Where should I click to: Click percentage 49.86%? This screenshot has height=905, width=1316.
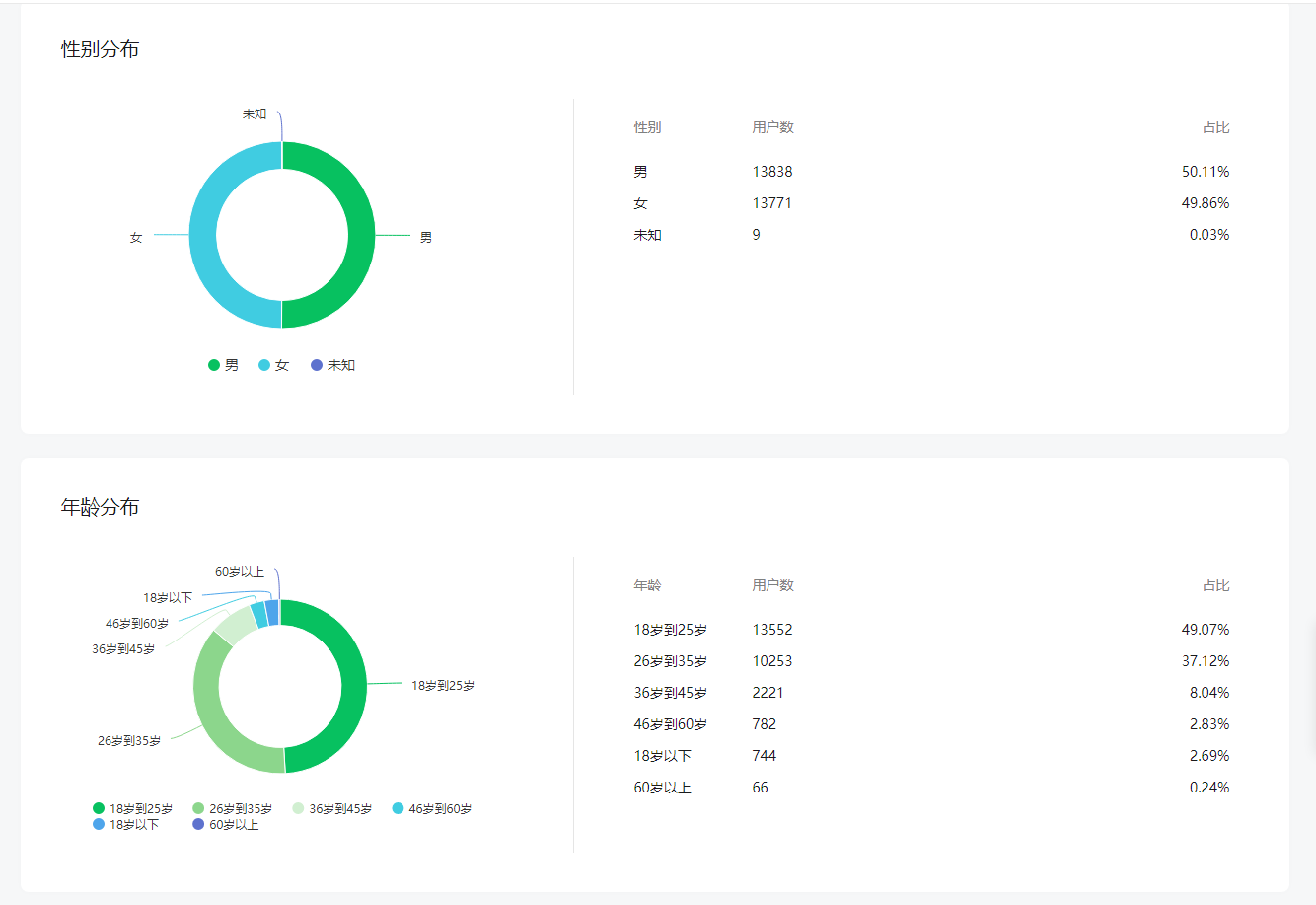1206,203
